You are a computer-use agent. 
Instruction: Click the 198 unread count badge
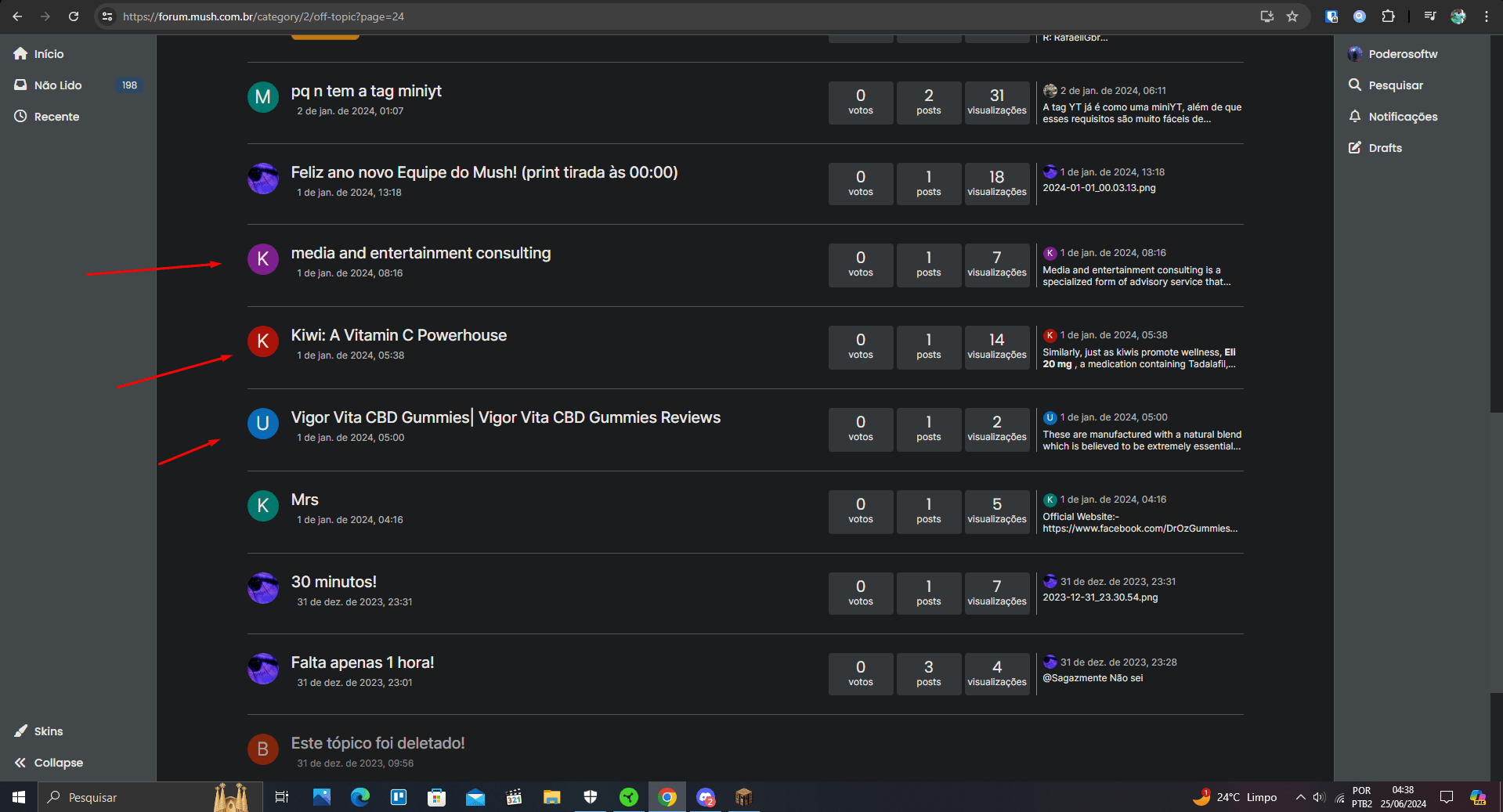tap(129, 85)
